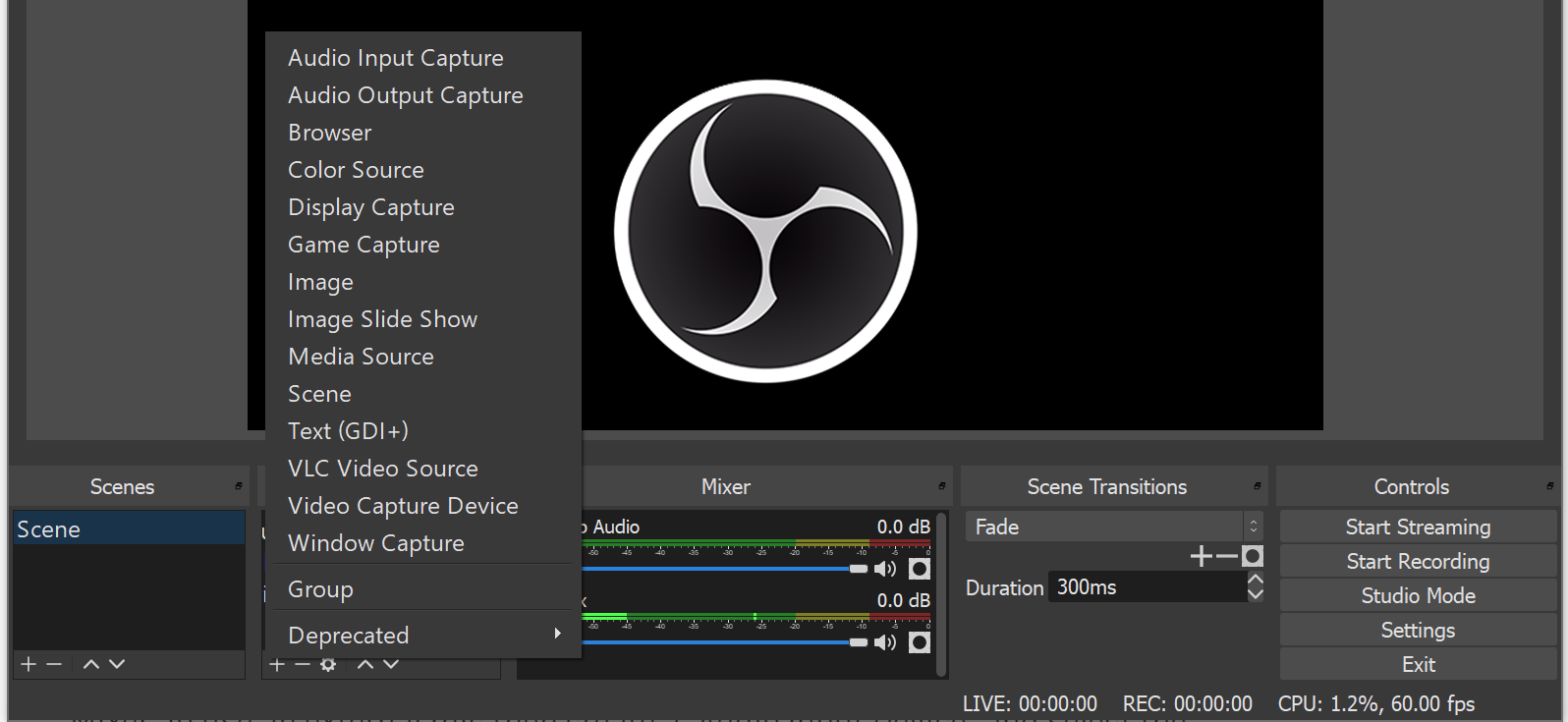Toggle Studio Mode
This screenshot has height=722, width=1568.
click(x=1418, y=596)
